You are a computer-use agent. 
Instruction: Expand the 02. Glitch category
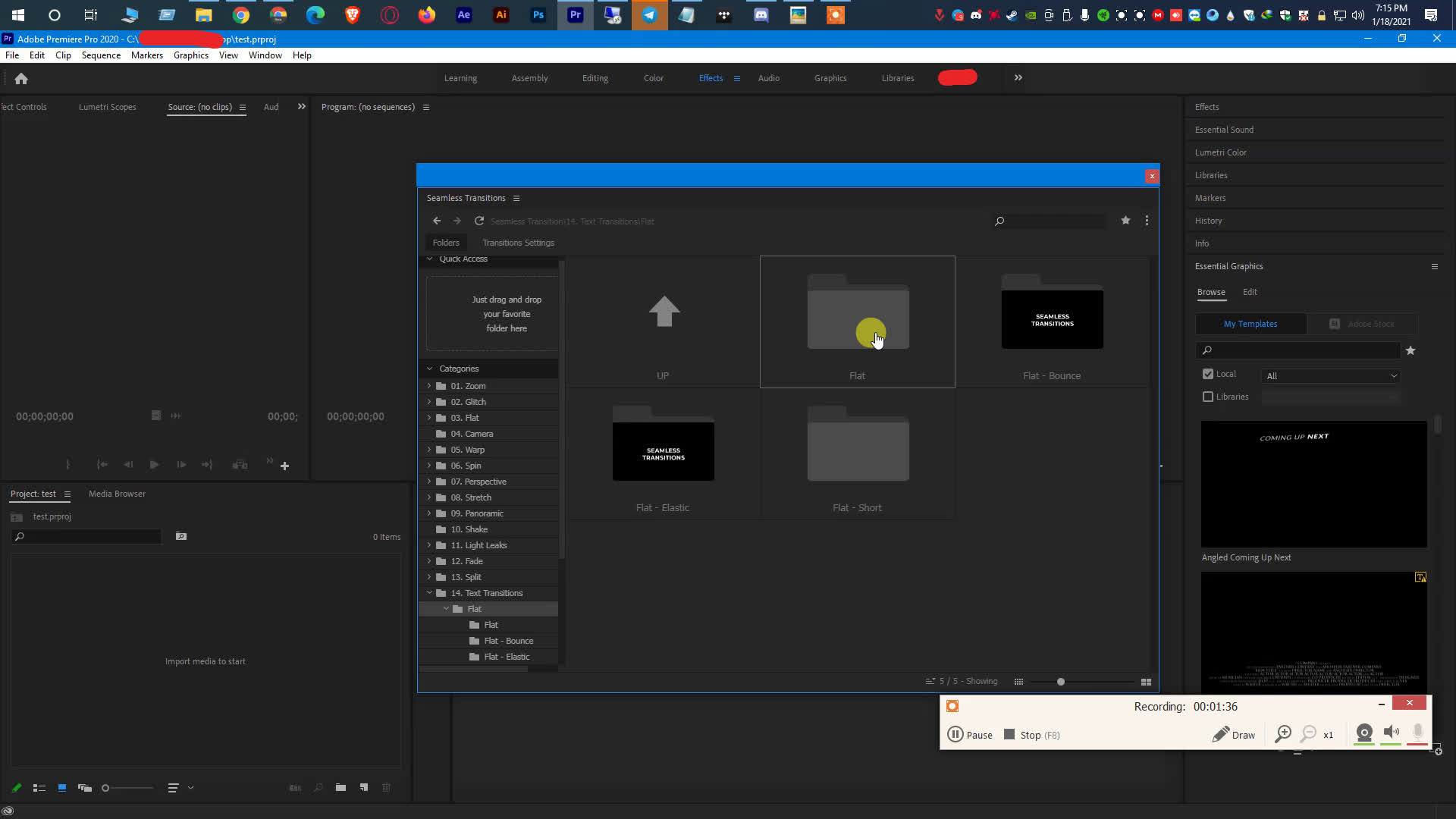pos(429,402)
